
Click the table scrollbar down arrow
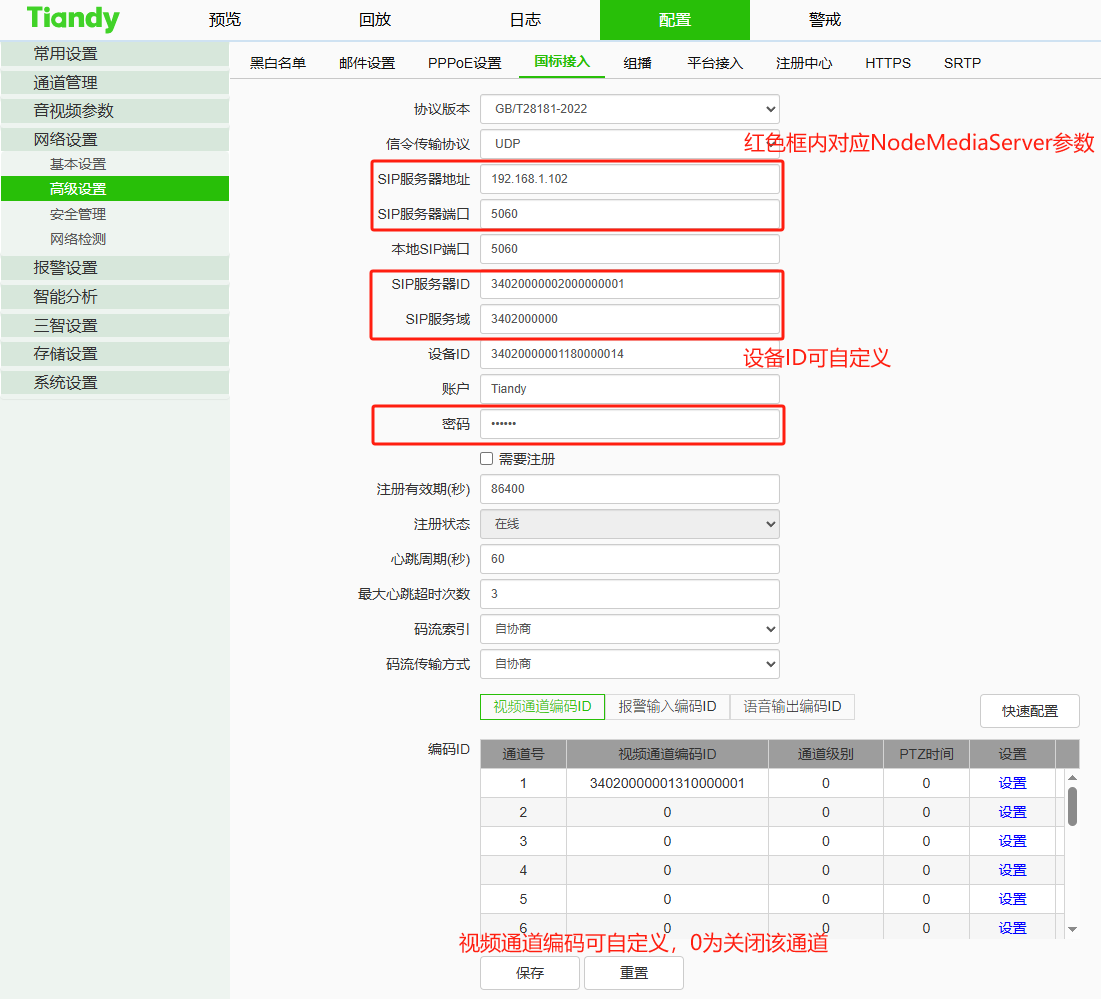coord(1072,929)
